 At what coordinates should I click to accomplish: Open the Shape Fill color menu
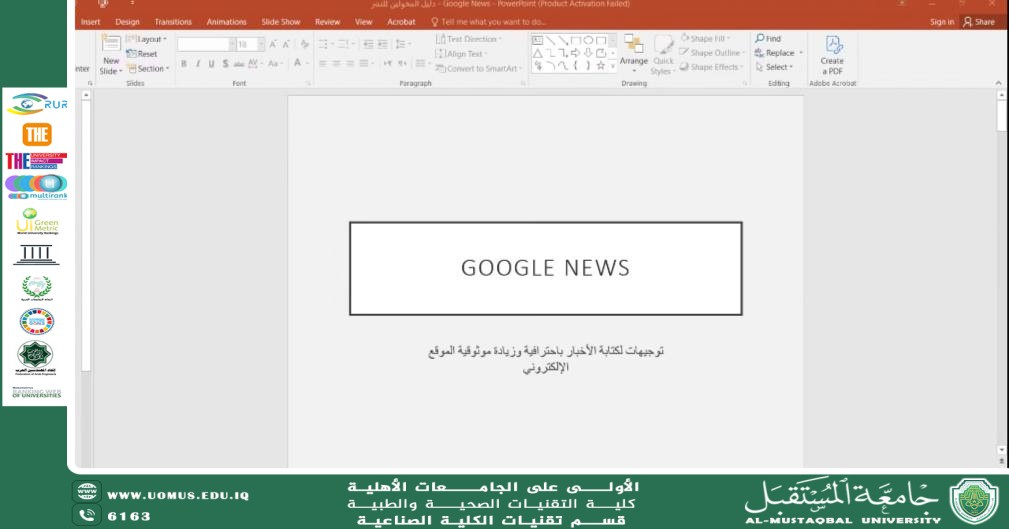(x=705, y=39)
